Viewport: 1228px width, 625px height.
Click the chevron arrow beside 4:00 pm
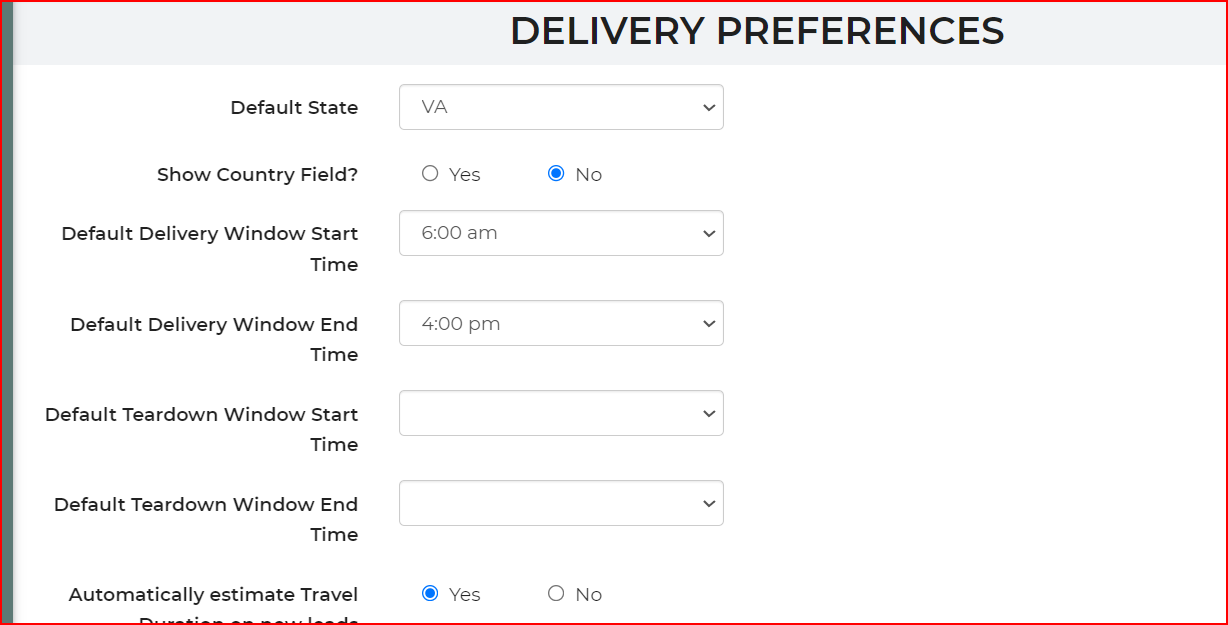709,323
